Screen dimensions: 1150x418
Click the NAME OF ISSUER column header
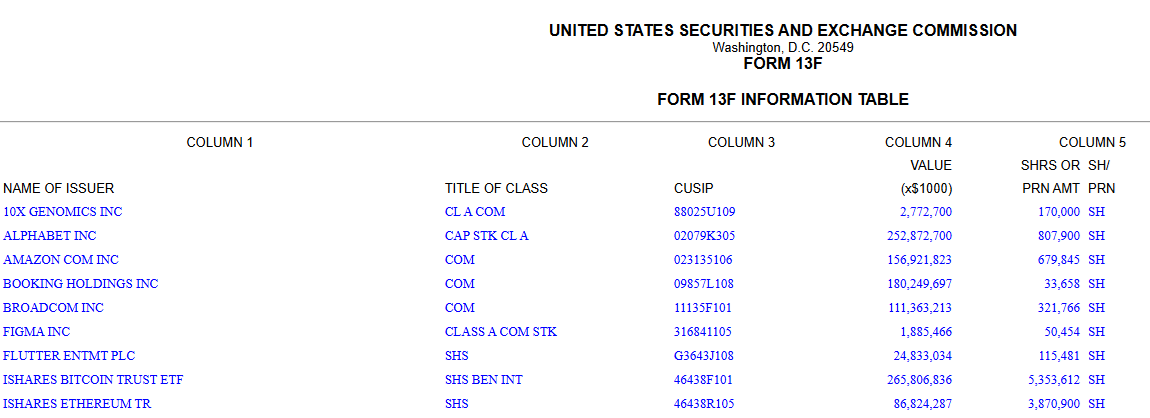(x=59, y=188)
